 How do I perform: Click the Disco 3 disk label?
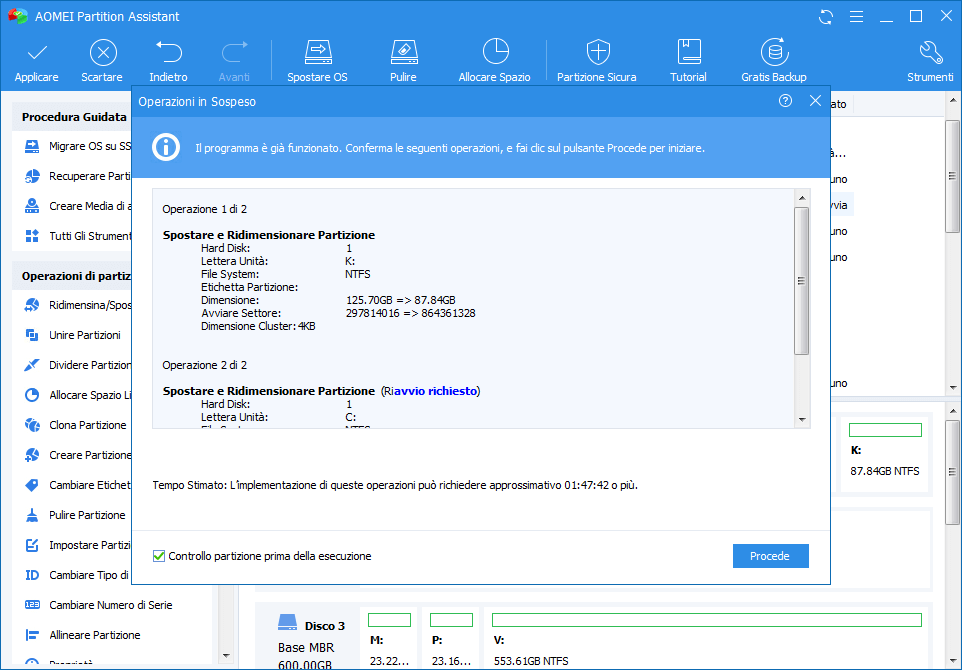point(325,626)
